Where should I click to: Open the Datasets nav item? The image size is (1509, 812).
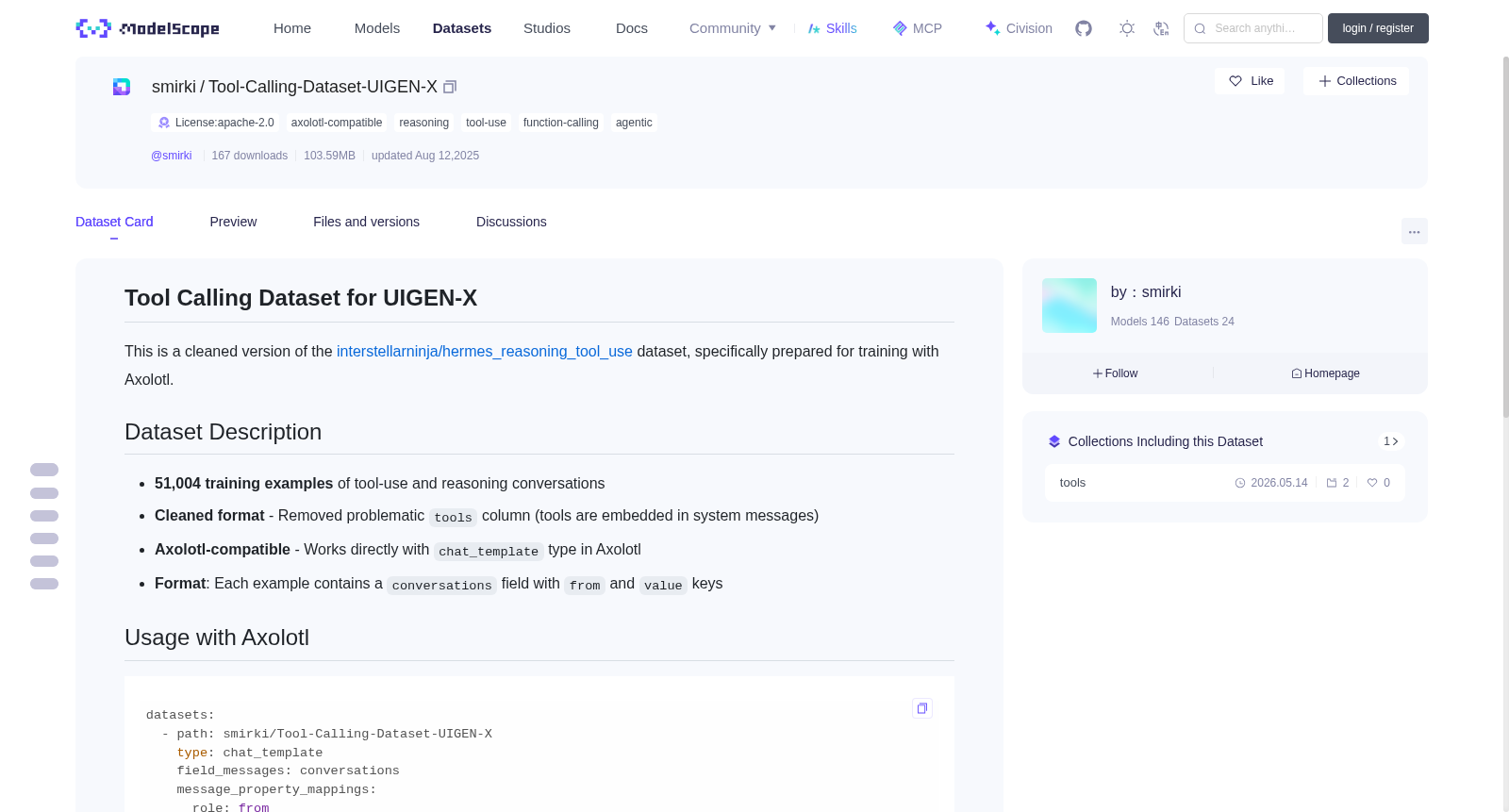pyautogui.click(x=462, y=28)
